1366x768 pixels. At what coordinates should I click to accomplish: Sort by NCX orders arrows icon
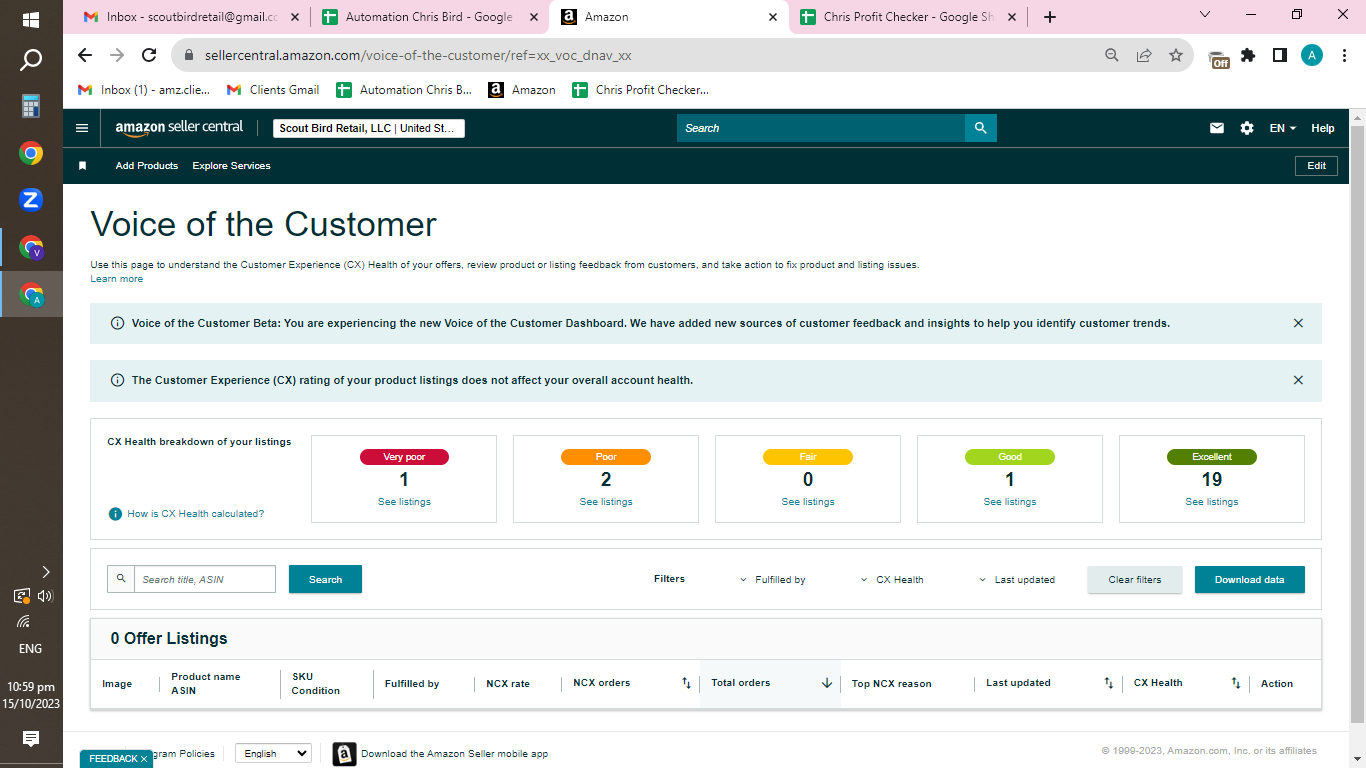(x=686, y=683)
